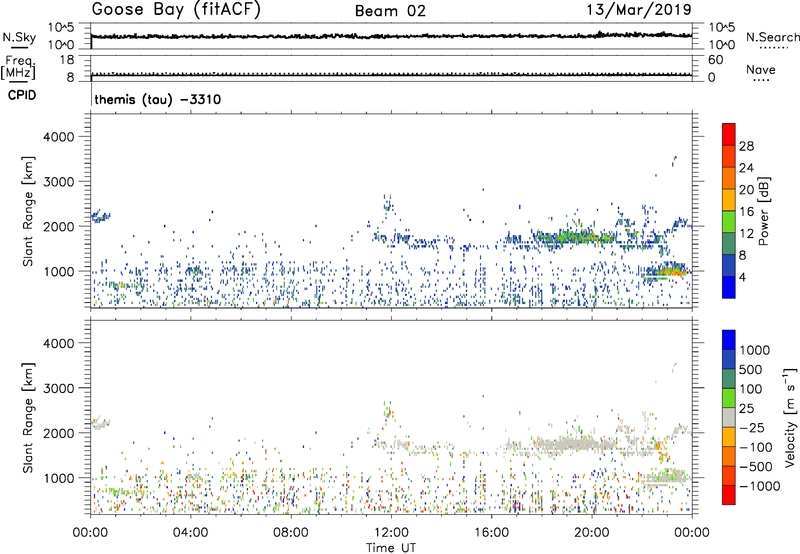Screen dimensions: 800x554
Task: Click 'Slant Range [km]' label of velocity panel
Action: tap(28, 418)
